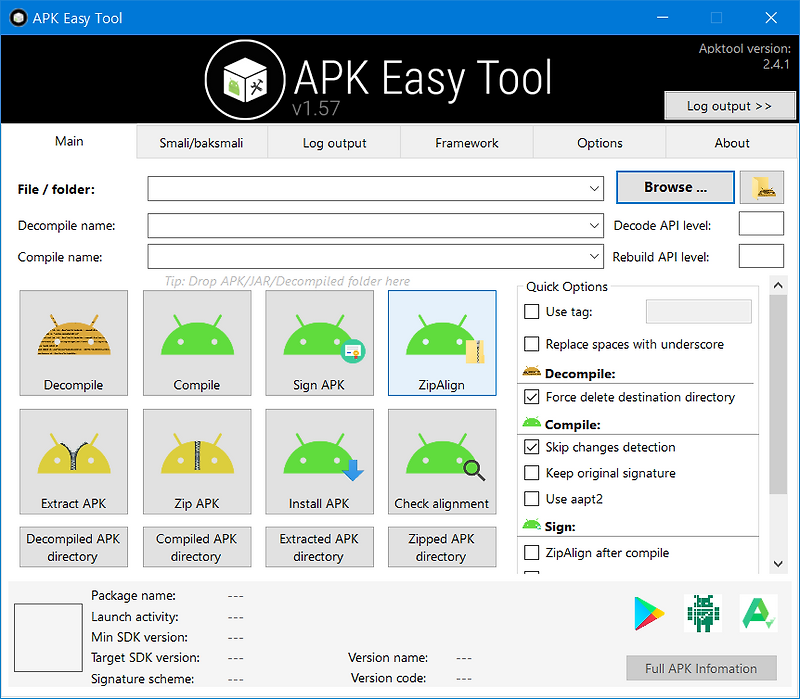Open the Framework tab
This screenshot has height=699, width=800.
coord(466,142)
